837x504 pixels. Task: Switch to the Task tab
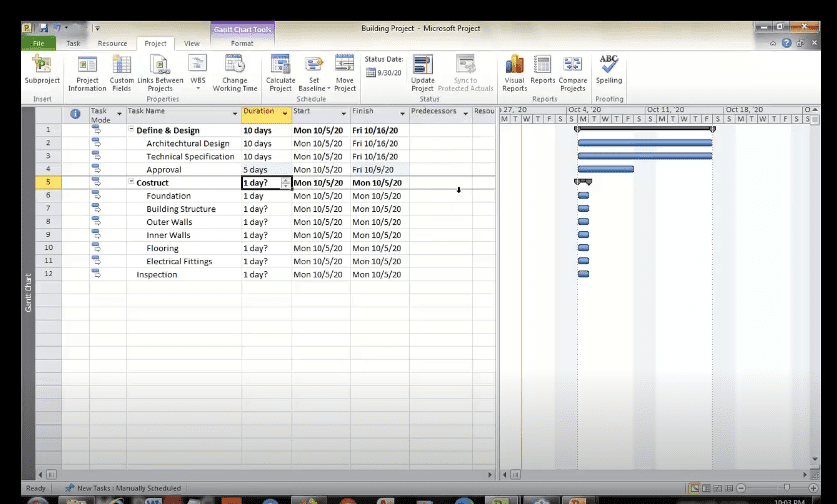pos(73,43)
